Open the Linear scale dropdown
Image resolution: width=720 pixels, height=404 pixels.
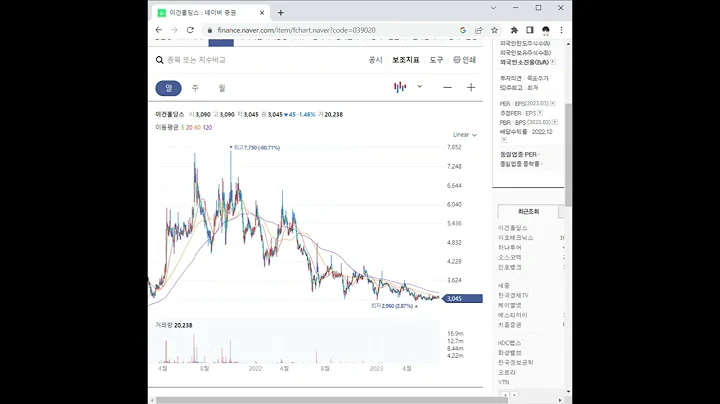[465, 135]
